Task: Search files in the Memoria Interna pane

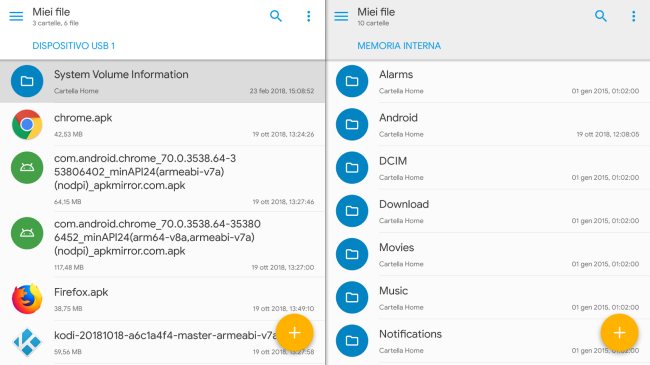Action: point(601,16)
